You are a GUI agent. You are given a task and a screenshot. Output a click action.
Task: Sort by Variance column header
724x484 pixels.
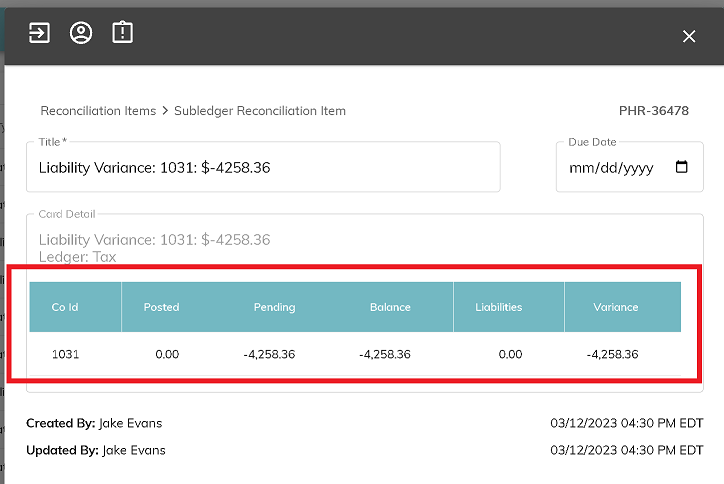615,307
